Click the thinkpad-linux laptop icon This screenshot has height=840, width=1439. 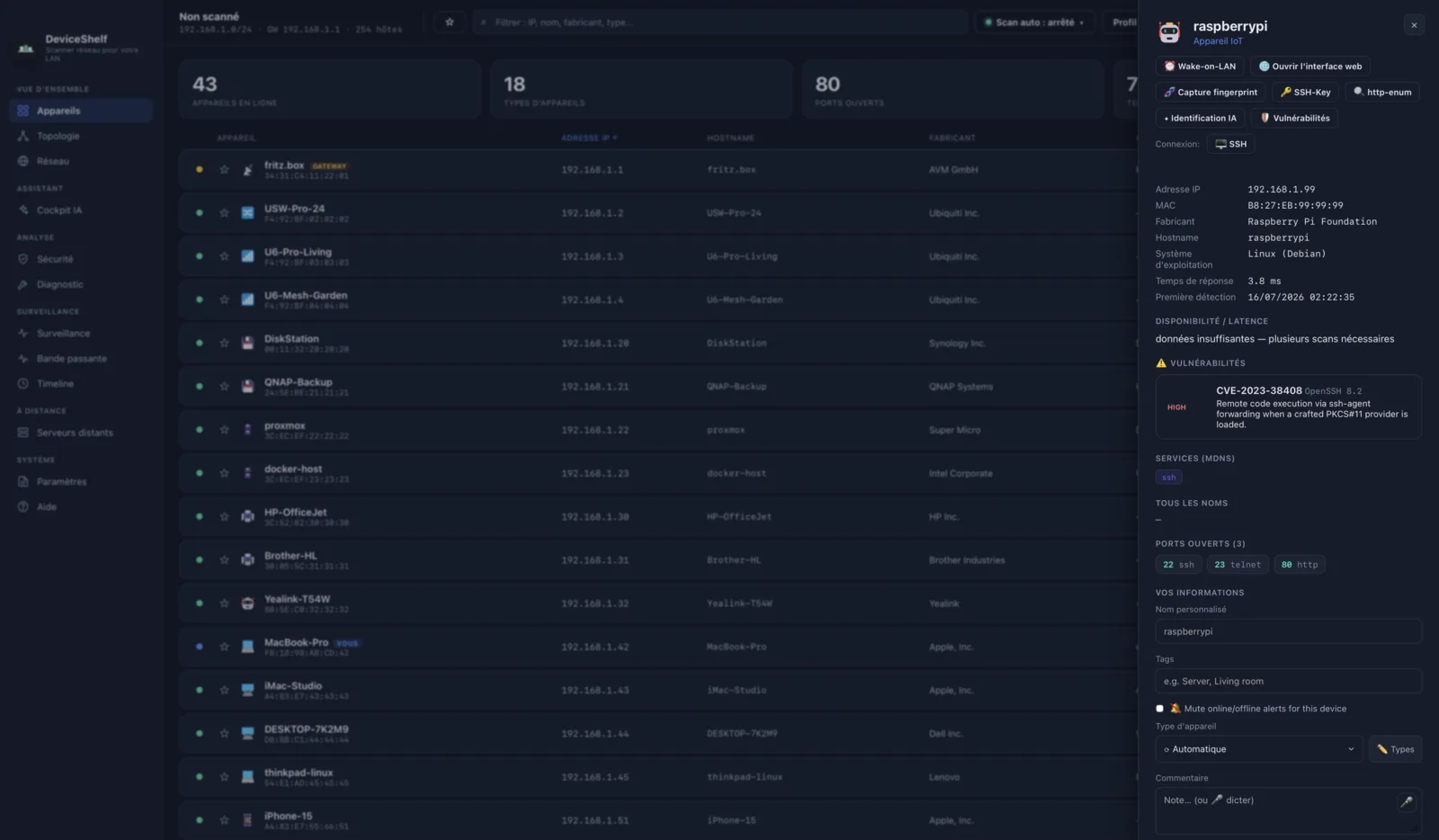tap(247, 777)
